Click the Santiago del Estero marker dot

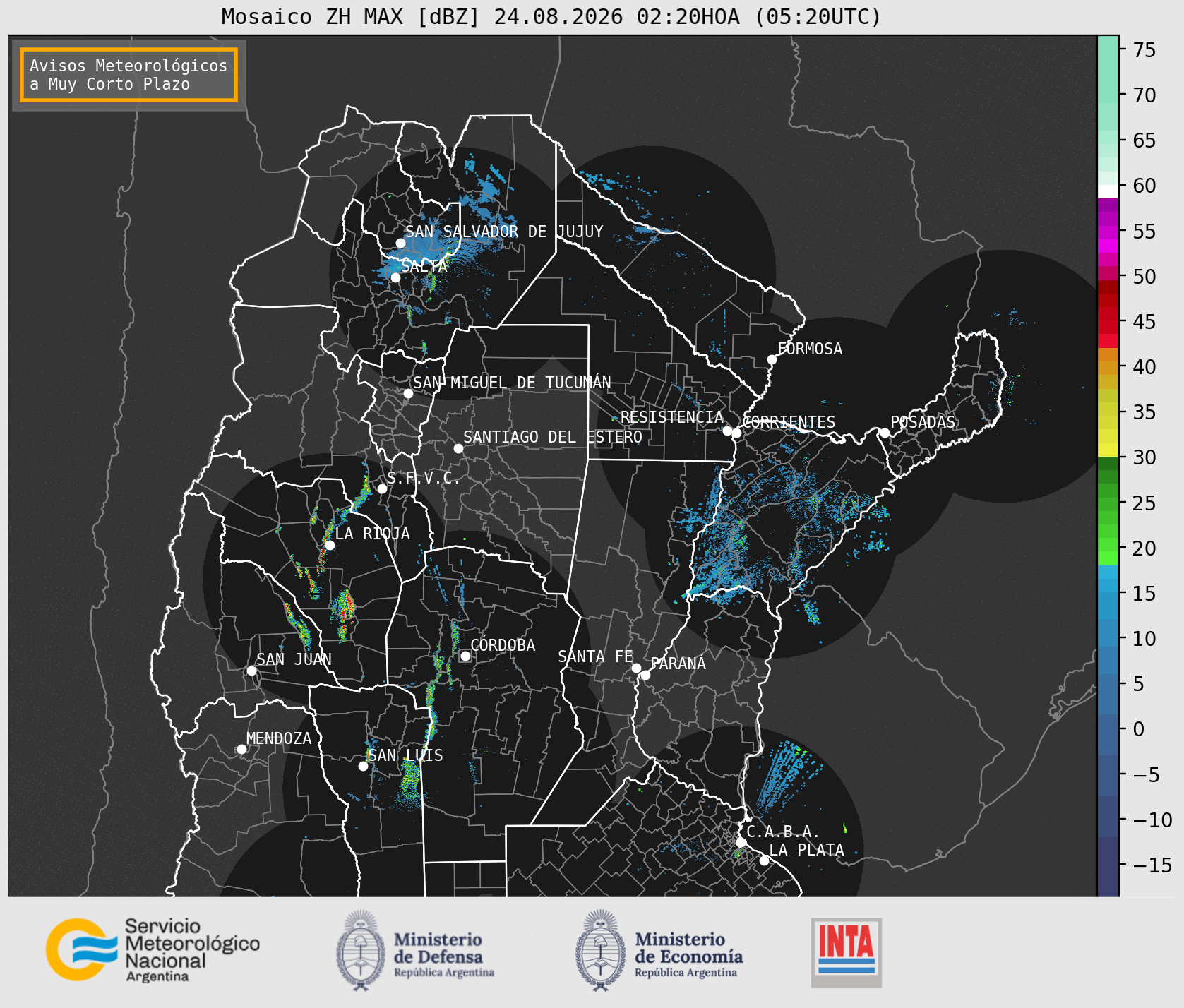point(458,448)
